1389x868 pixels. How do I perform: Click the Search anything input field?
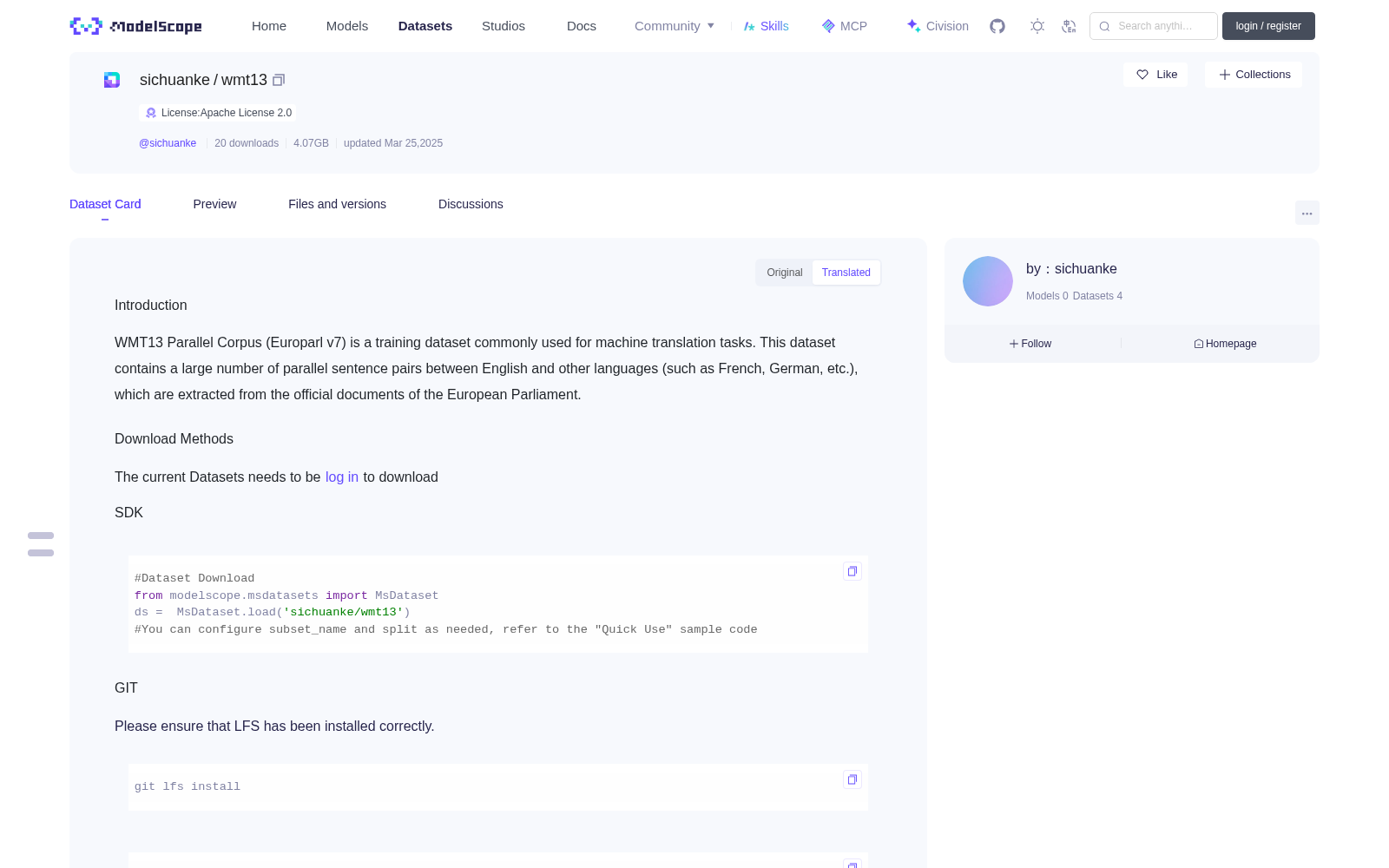pyautogui.click(x=1154, y=26)
